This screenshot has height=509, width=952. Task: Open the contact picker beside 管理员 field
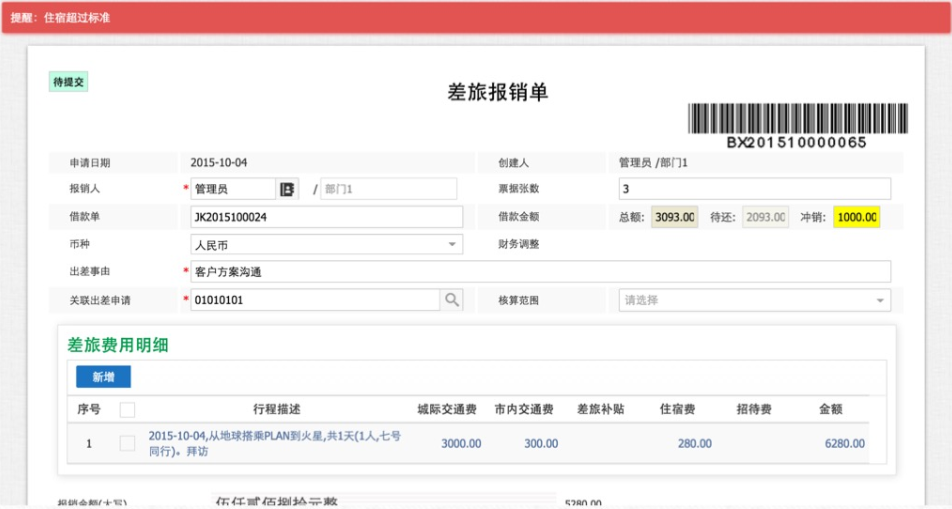pyautogui.click(x=287, y=190)
